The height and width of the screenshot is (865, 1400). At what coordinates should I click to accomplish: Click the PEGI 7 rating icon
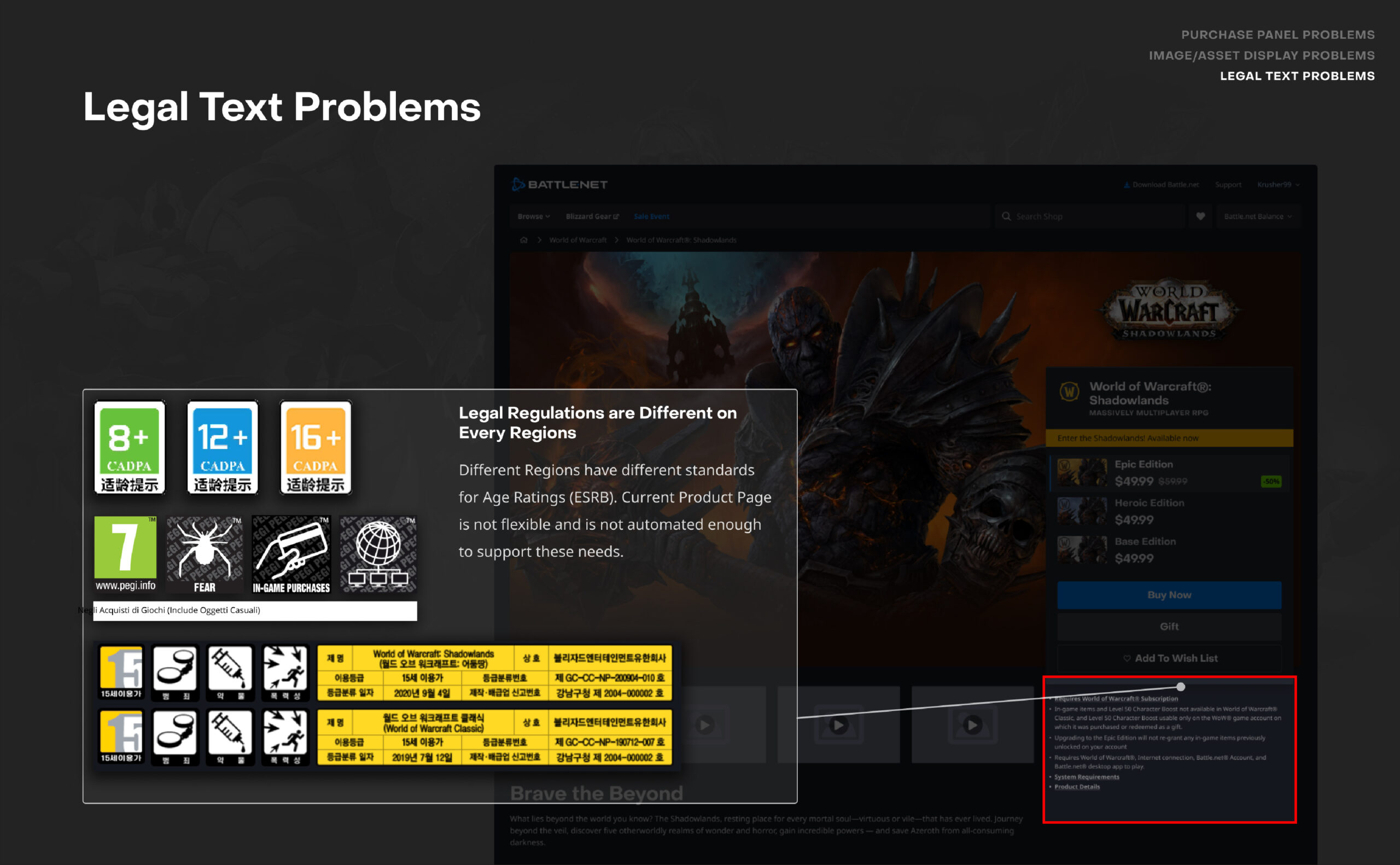pos(125,554)
